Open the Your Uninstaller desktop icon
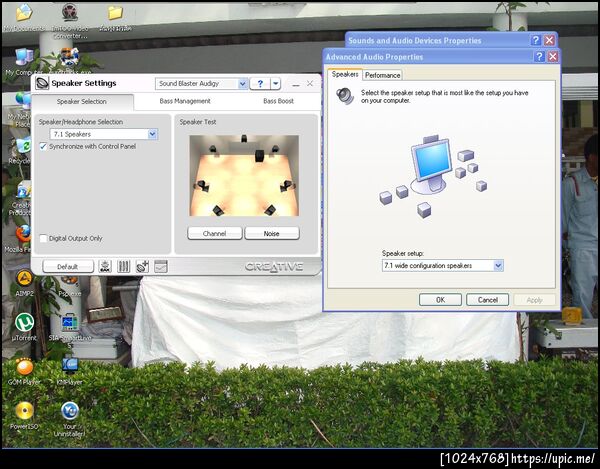The width and height of the screenshot is (600, 469). click(70, 419)
